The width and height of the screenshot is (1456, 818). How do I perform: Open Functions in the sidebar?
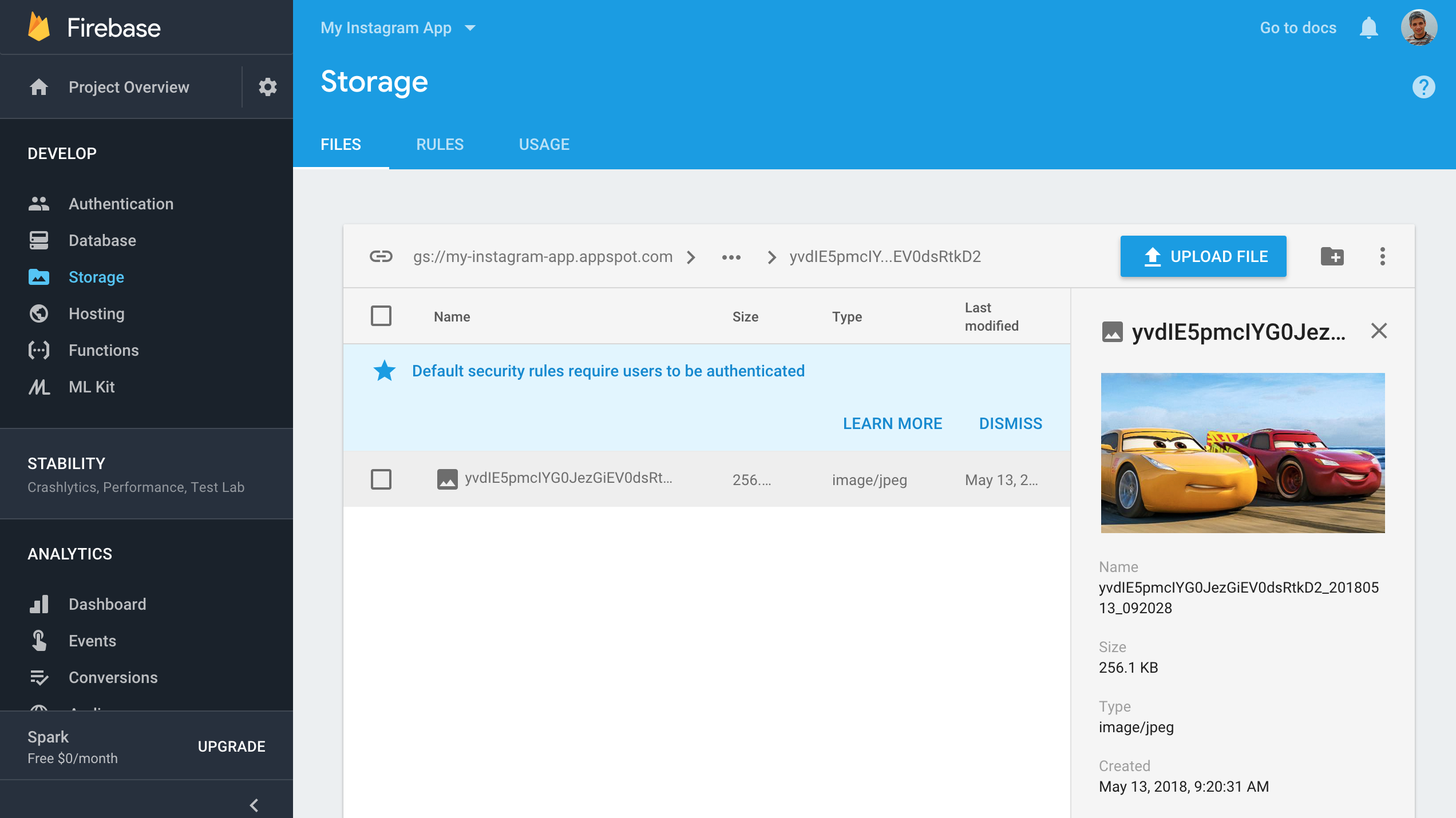[x=104, y=350]
